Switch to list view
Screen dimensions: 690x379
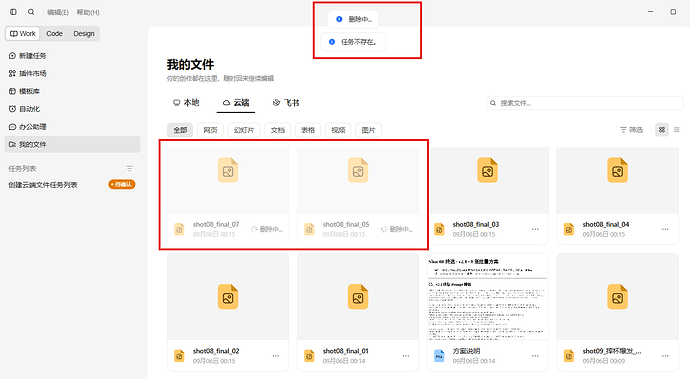677,129
